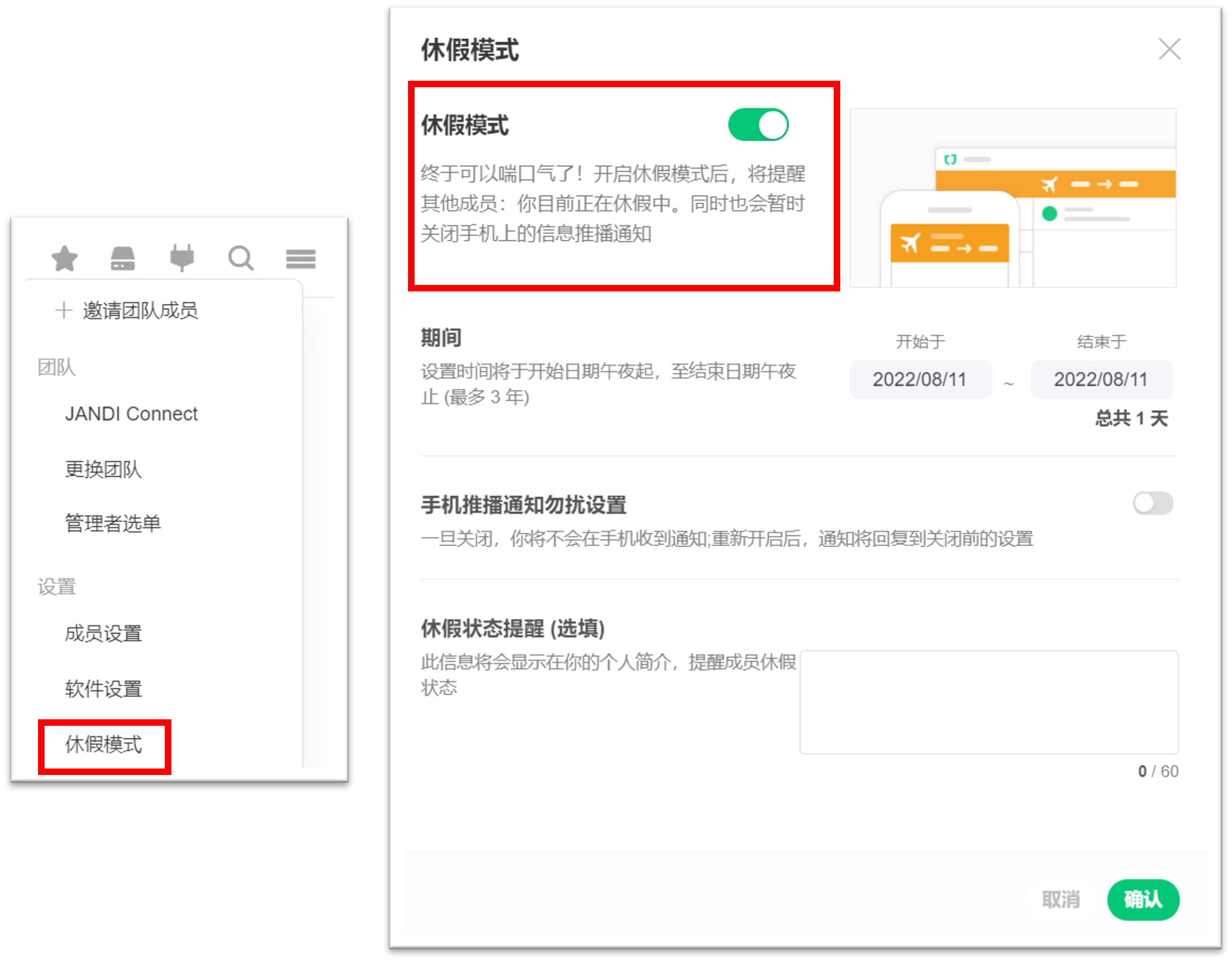1232x962 pixels.
Task: Open the drive storage icon
Action: [123, 259]
